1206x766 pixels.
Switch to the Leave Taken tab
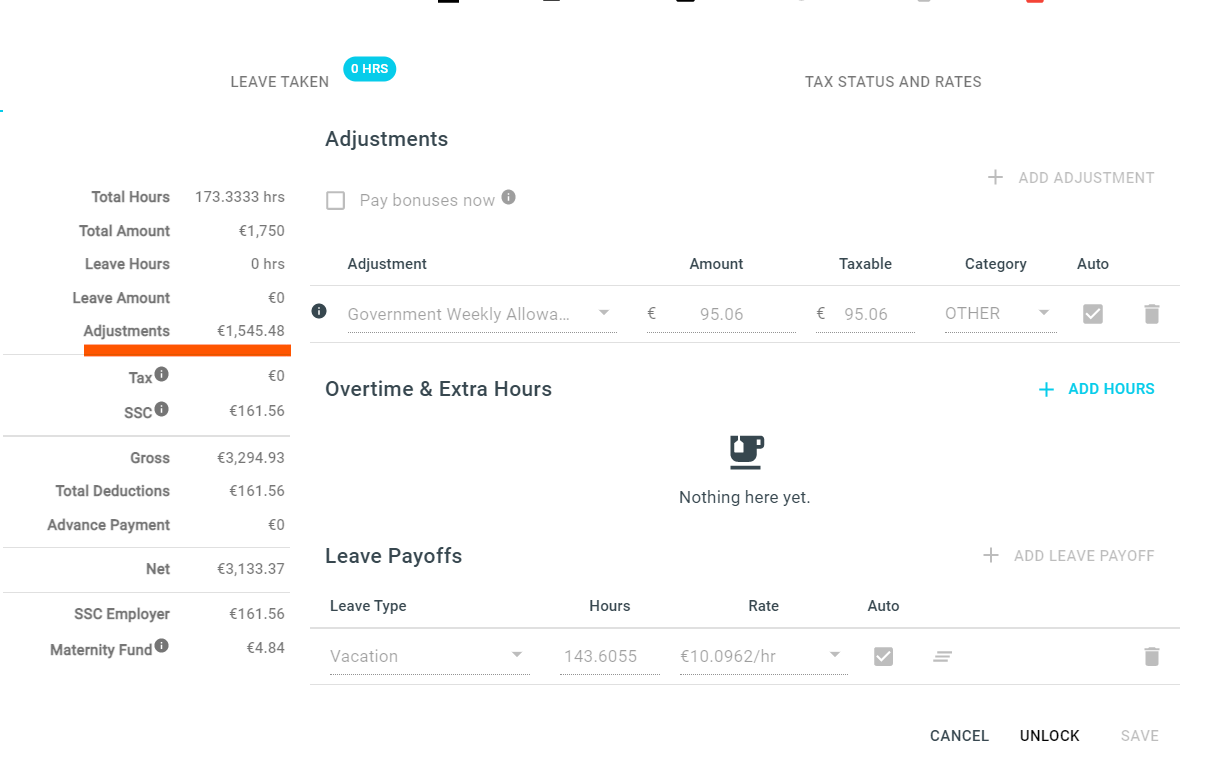(280, 82)
